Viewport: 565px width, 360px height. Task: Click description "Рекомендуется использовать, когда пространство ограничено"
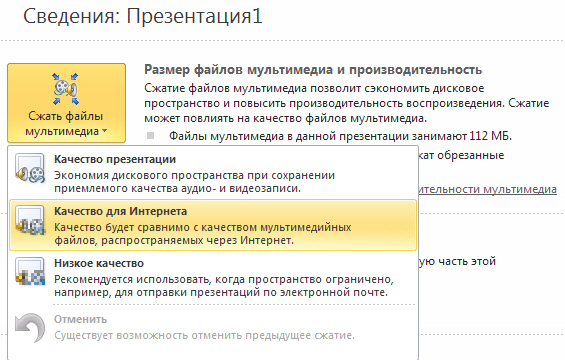tap(224, 279)
